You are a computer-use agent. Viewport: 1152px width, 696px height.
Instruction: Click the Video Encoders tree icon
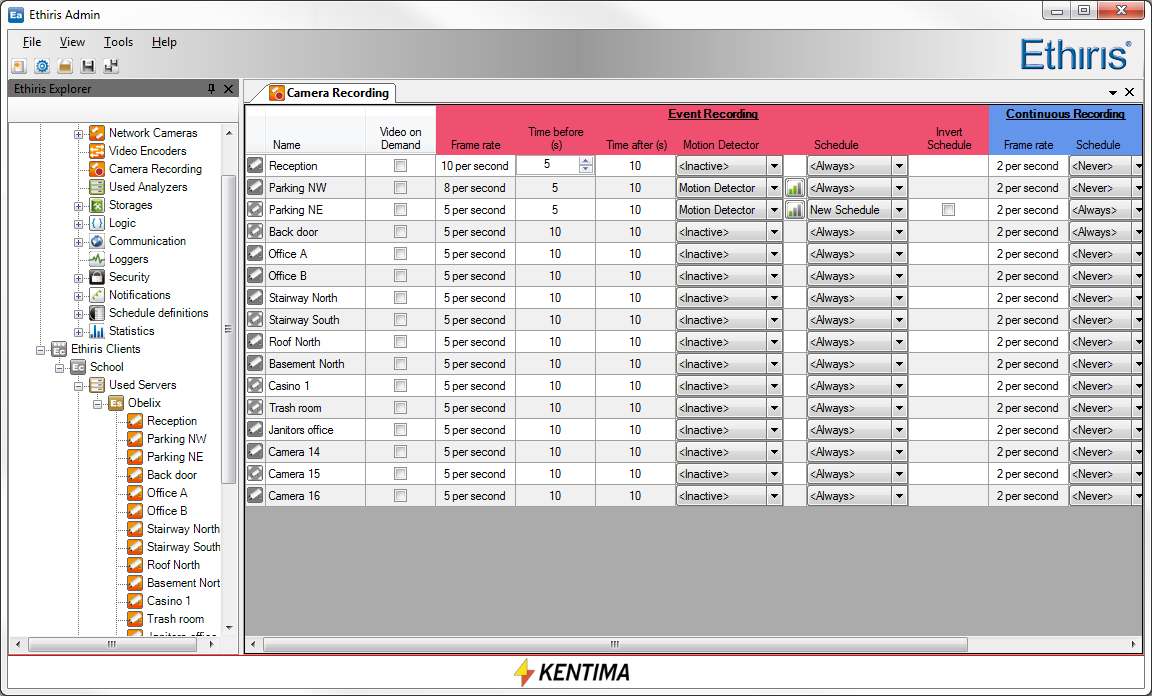tap(97, 151)
